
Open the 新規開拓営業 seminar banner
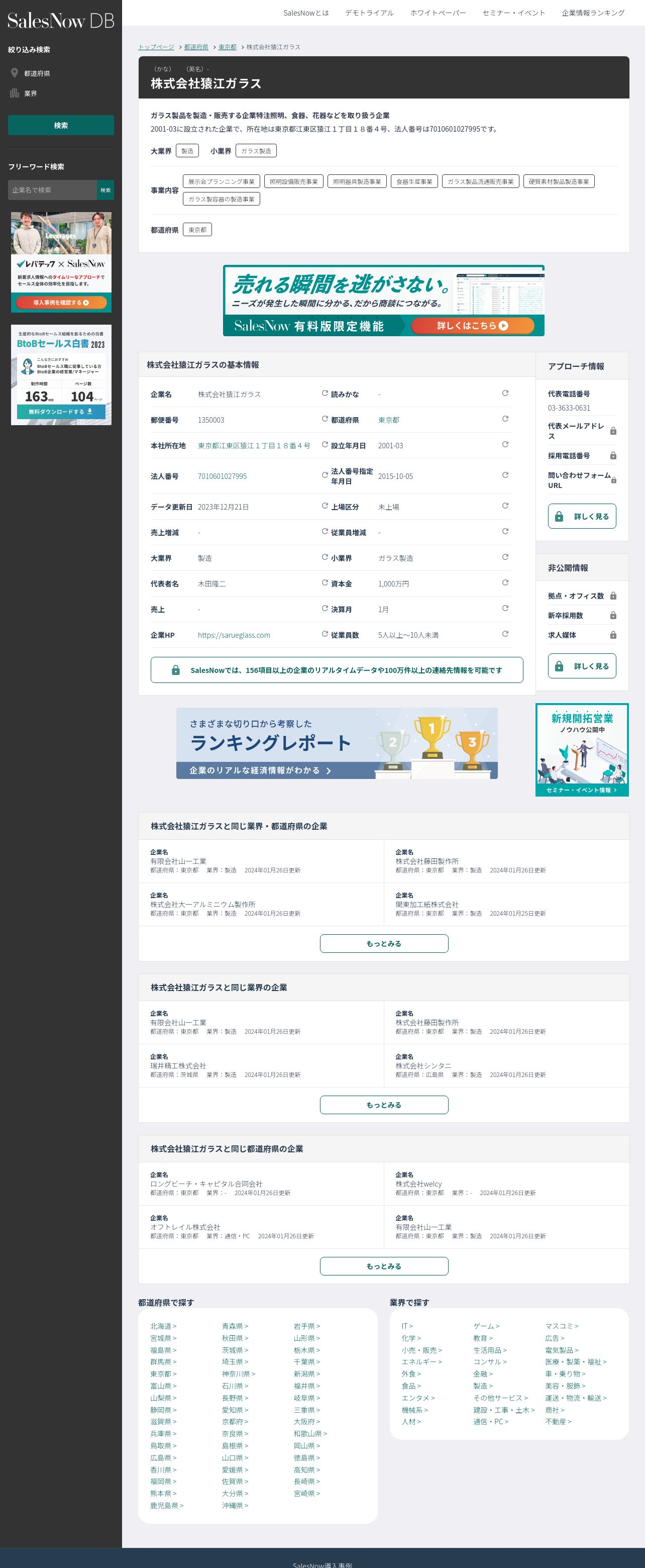[582, 750]
